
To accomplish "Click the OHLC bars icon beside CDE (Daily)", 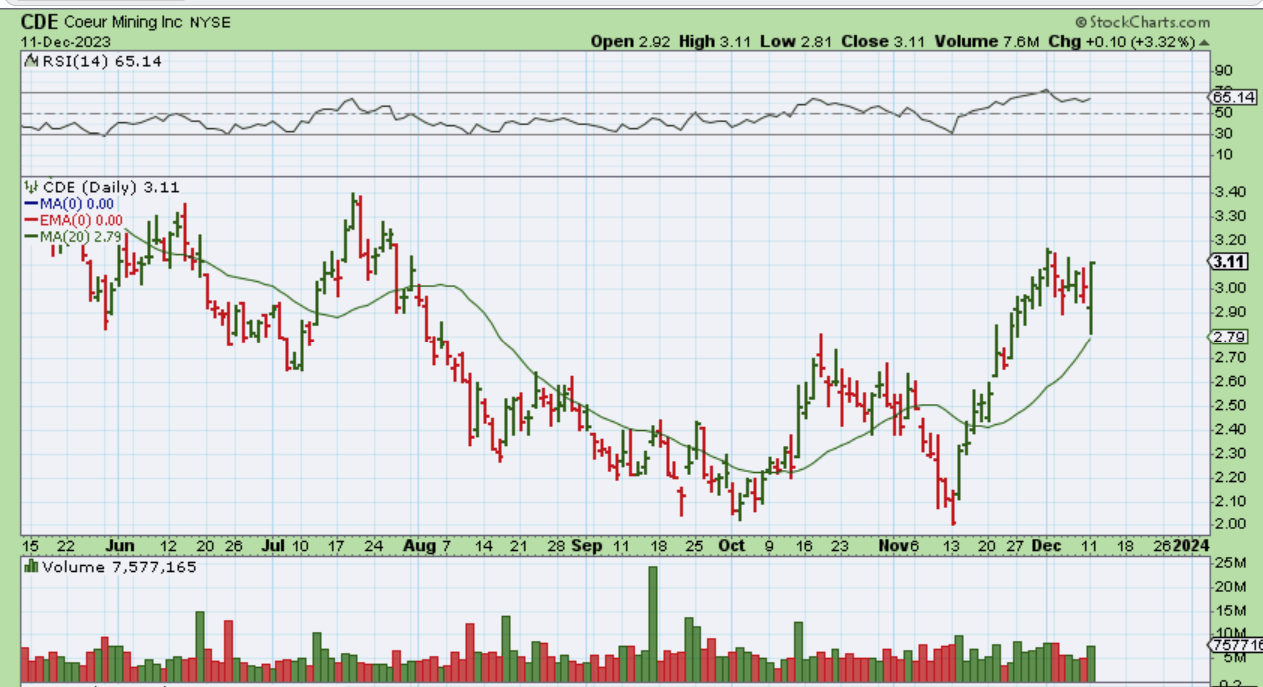I will [32, 187].
